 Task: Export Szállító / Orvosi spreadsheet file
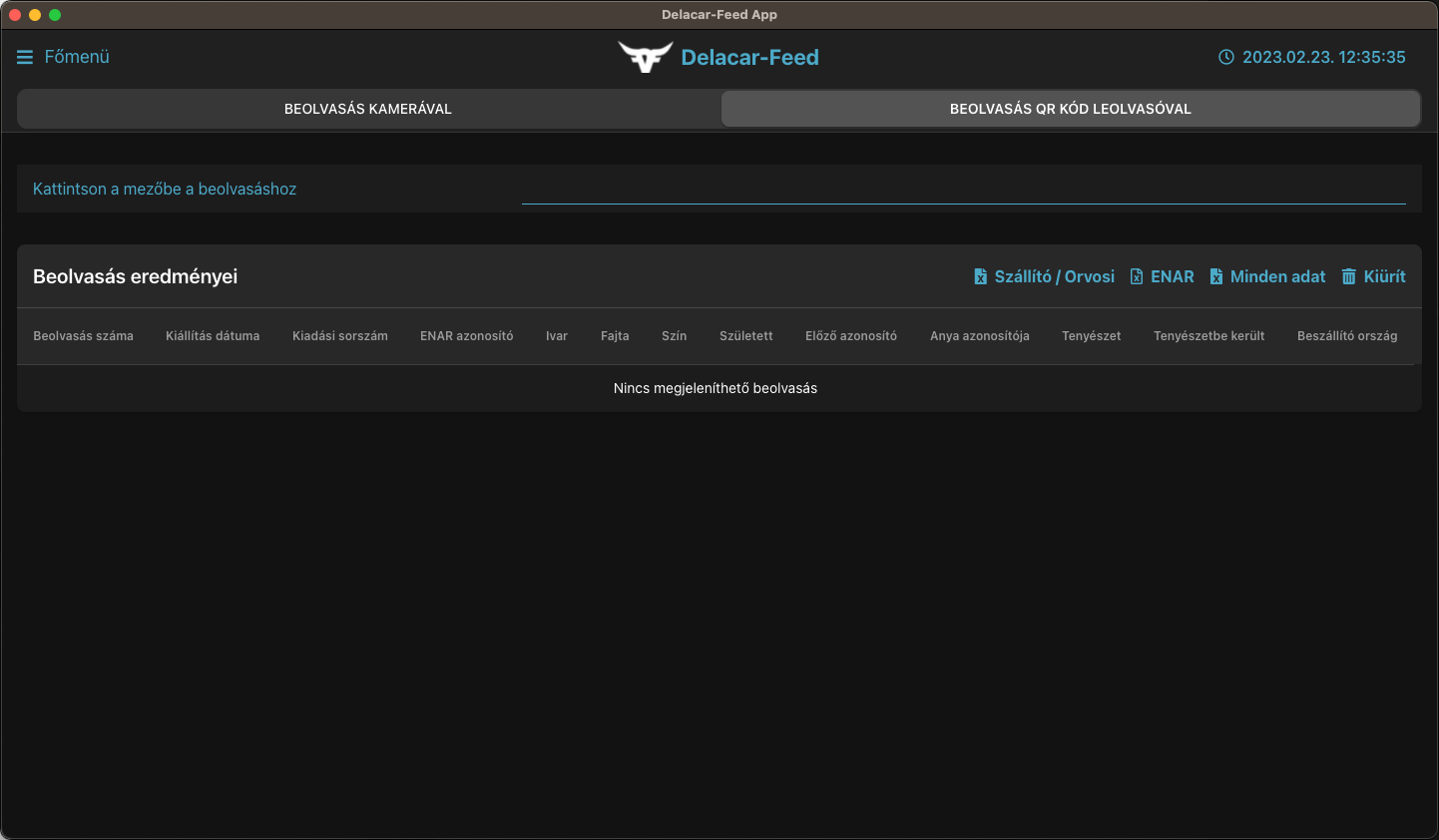pyautogui.click(x=1044, y=277)
